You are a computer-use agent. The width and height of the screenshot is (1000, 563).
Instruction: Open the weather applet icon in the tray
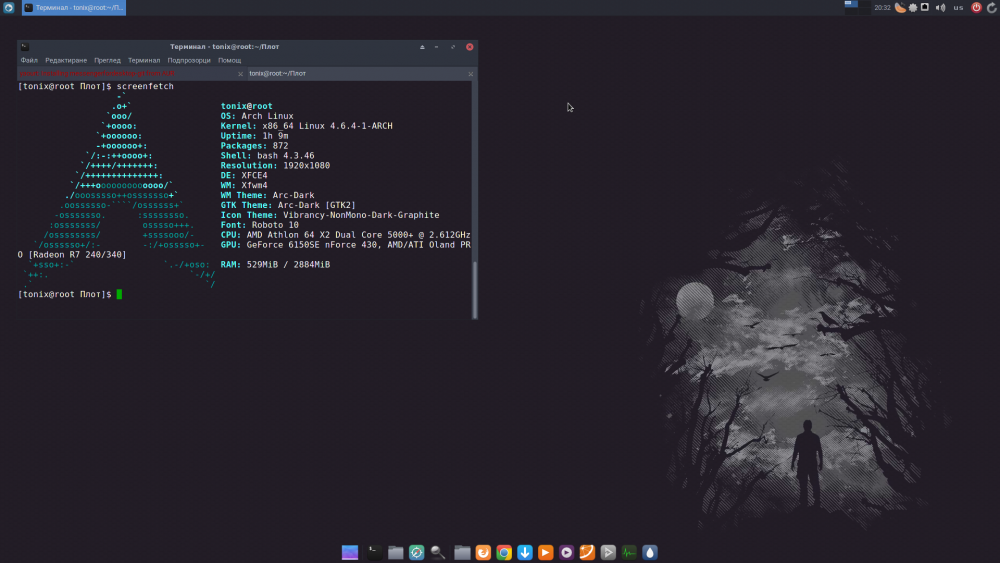point(900,8)
